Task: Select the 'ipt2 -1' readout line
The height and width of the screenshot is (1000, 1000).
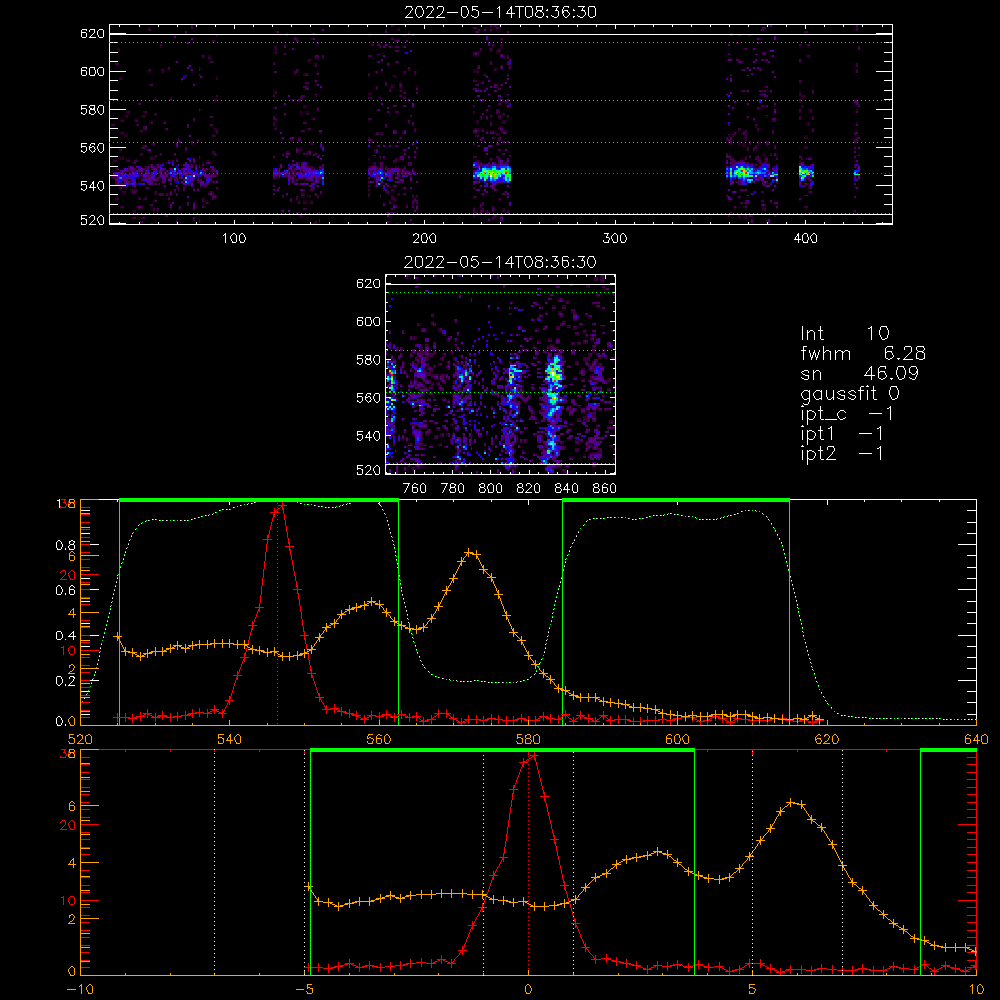Action: 842,453
